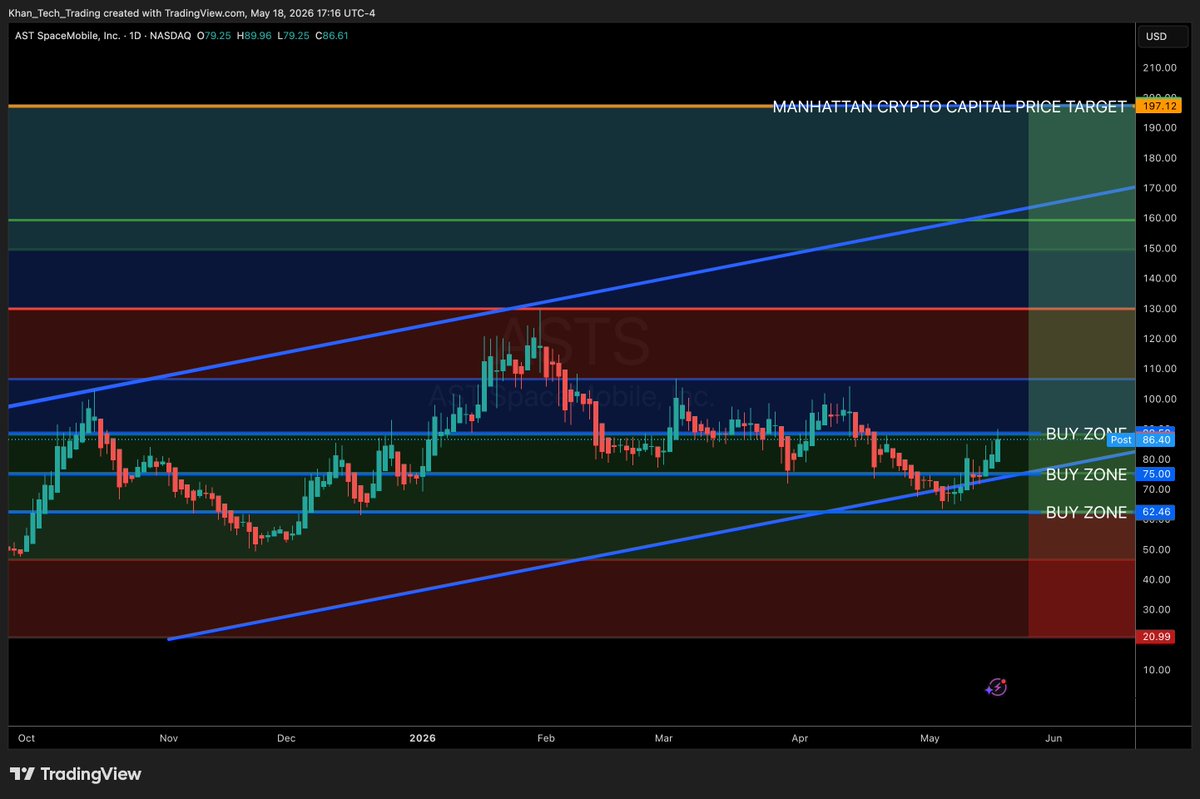Select the red horizontal line at 130
Screen dimensions: 1200x799
pos(570,309)
